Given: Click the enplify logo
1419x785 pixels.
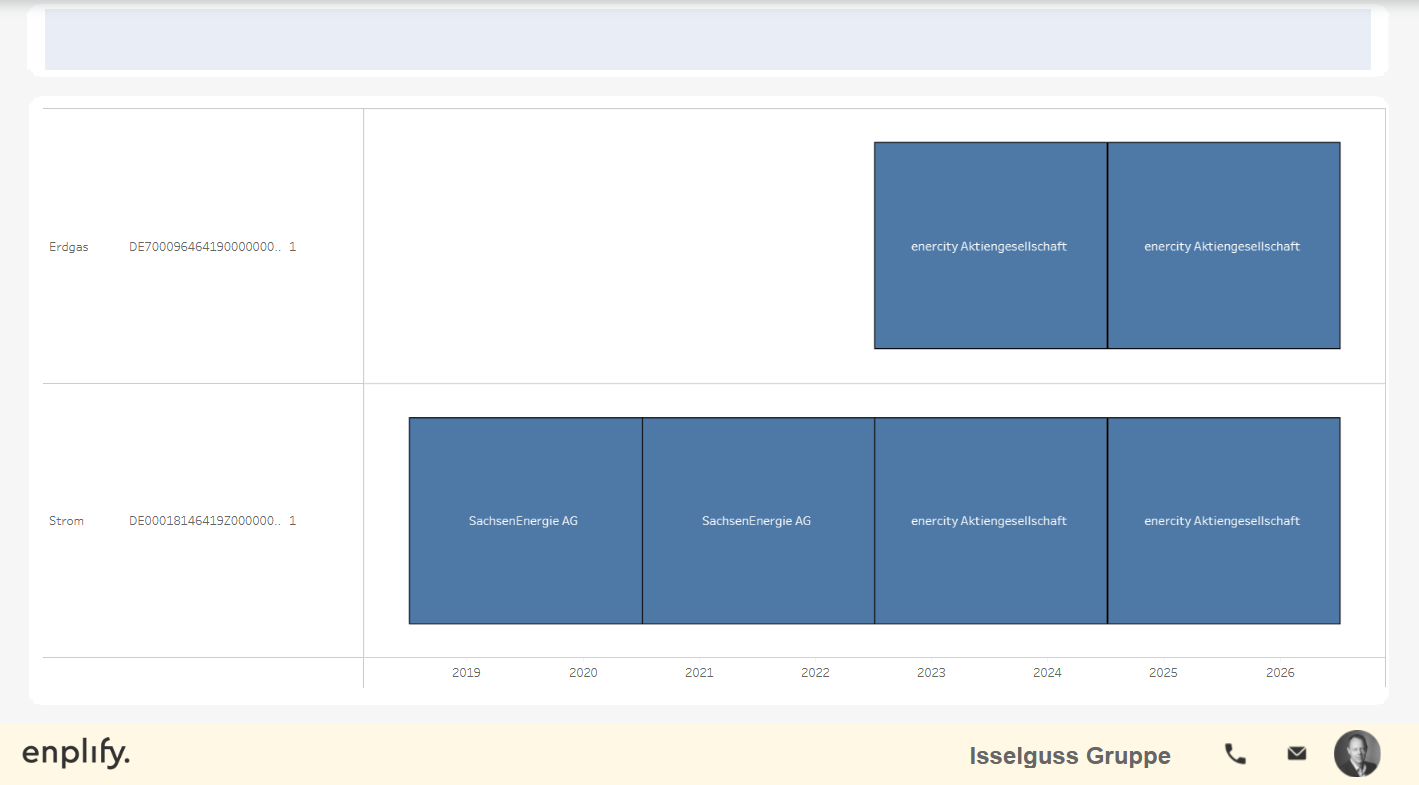Looking at the screenshot, I should pos(76,753).
